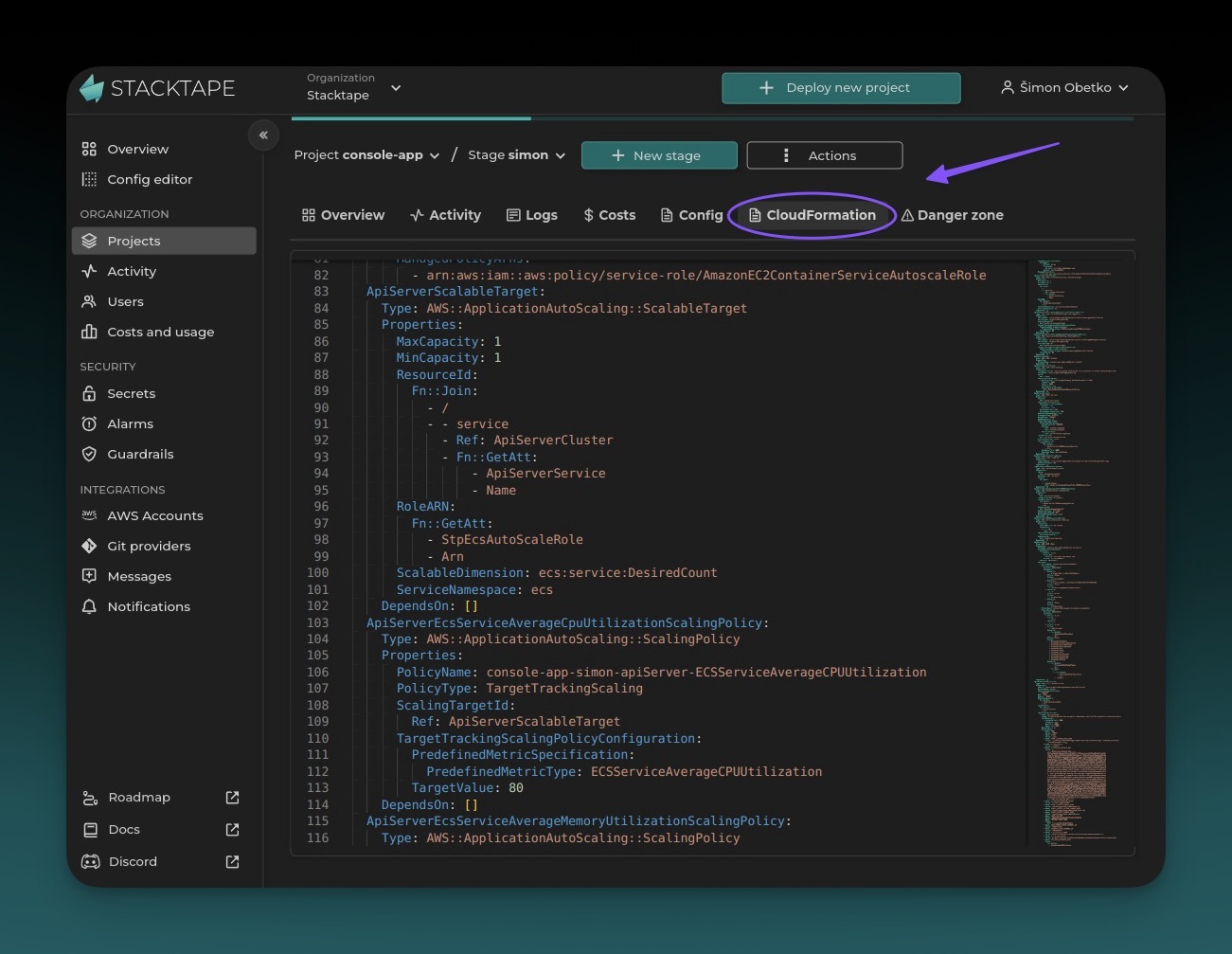Open the Šimon Obetko user menu

coord(1064,87)
